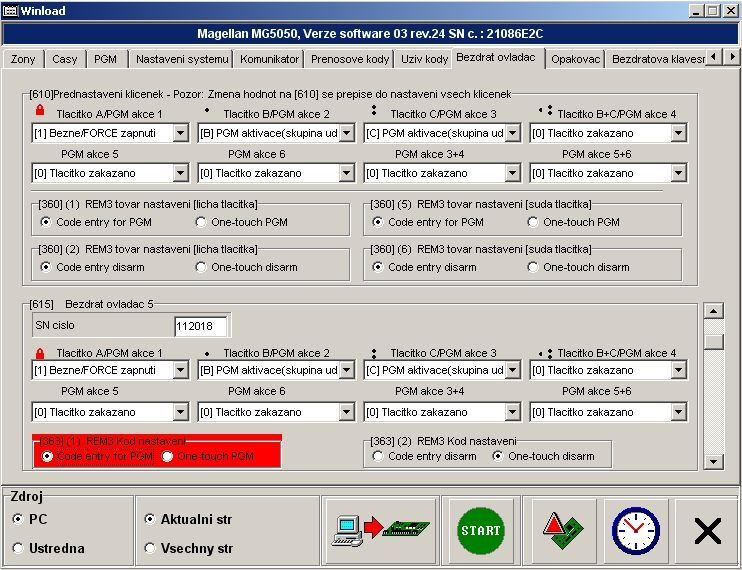Viewport: 742px width, 570px height.
Task: Enable One-touch PGM under [360] (1)
Action: click(x=202, y=221)
